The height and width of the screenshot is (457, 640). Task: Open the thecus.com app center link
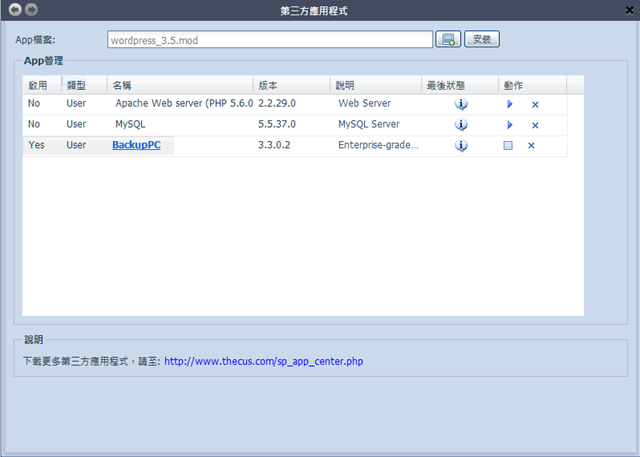[x=264, y=361]
